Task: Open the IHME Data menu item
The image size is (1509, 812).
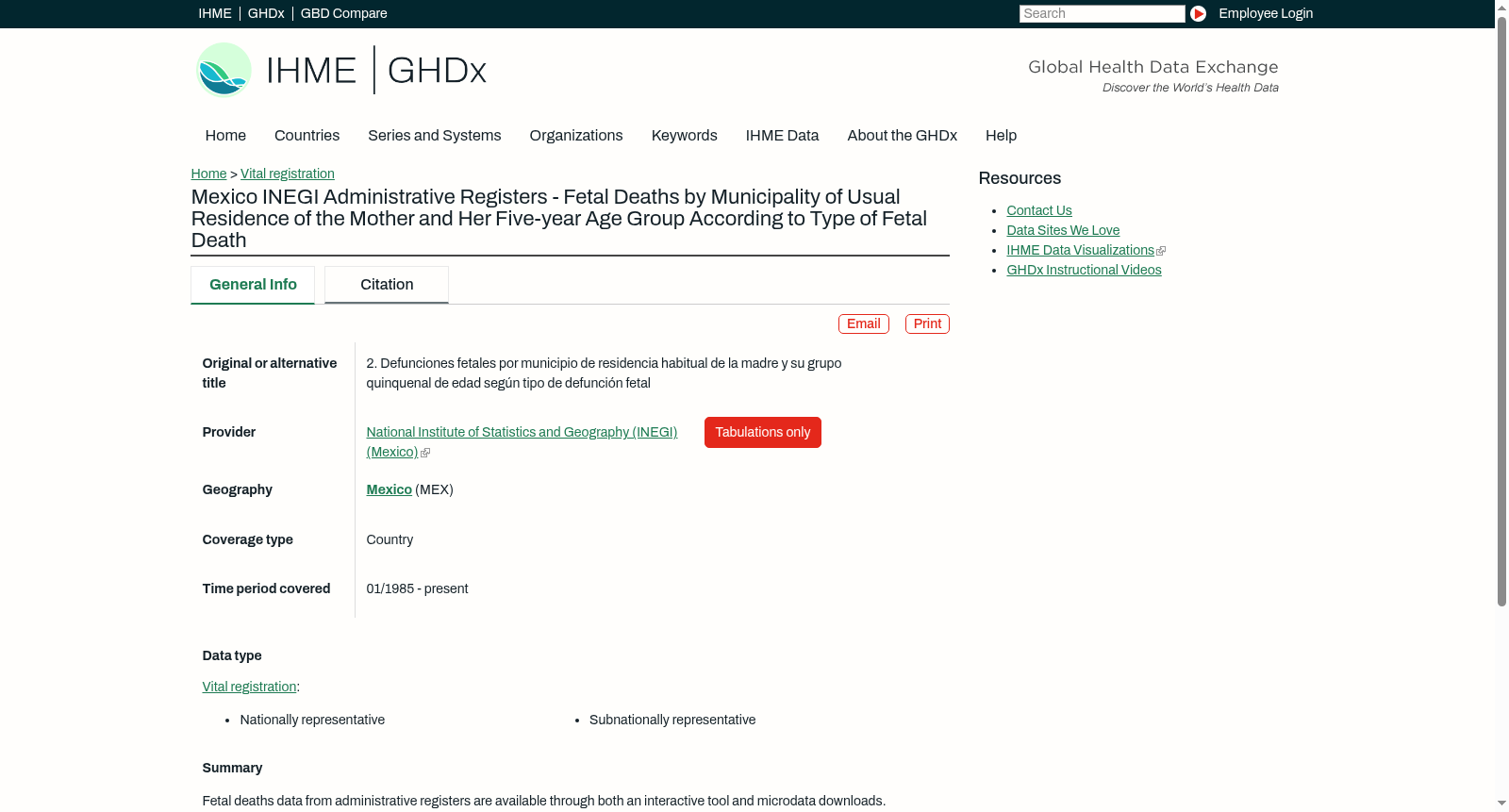Action: click(782, 136)
